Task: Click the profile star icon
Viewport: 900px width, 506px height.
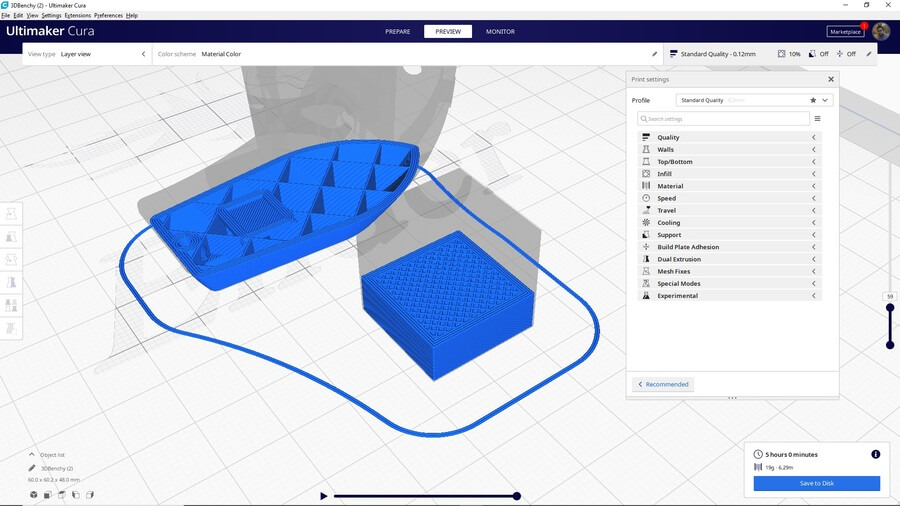Action: point(813,100)
